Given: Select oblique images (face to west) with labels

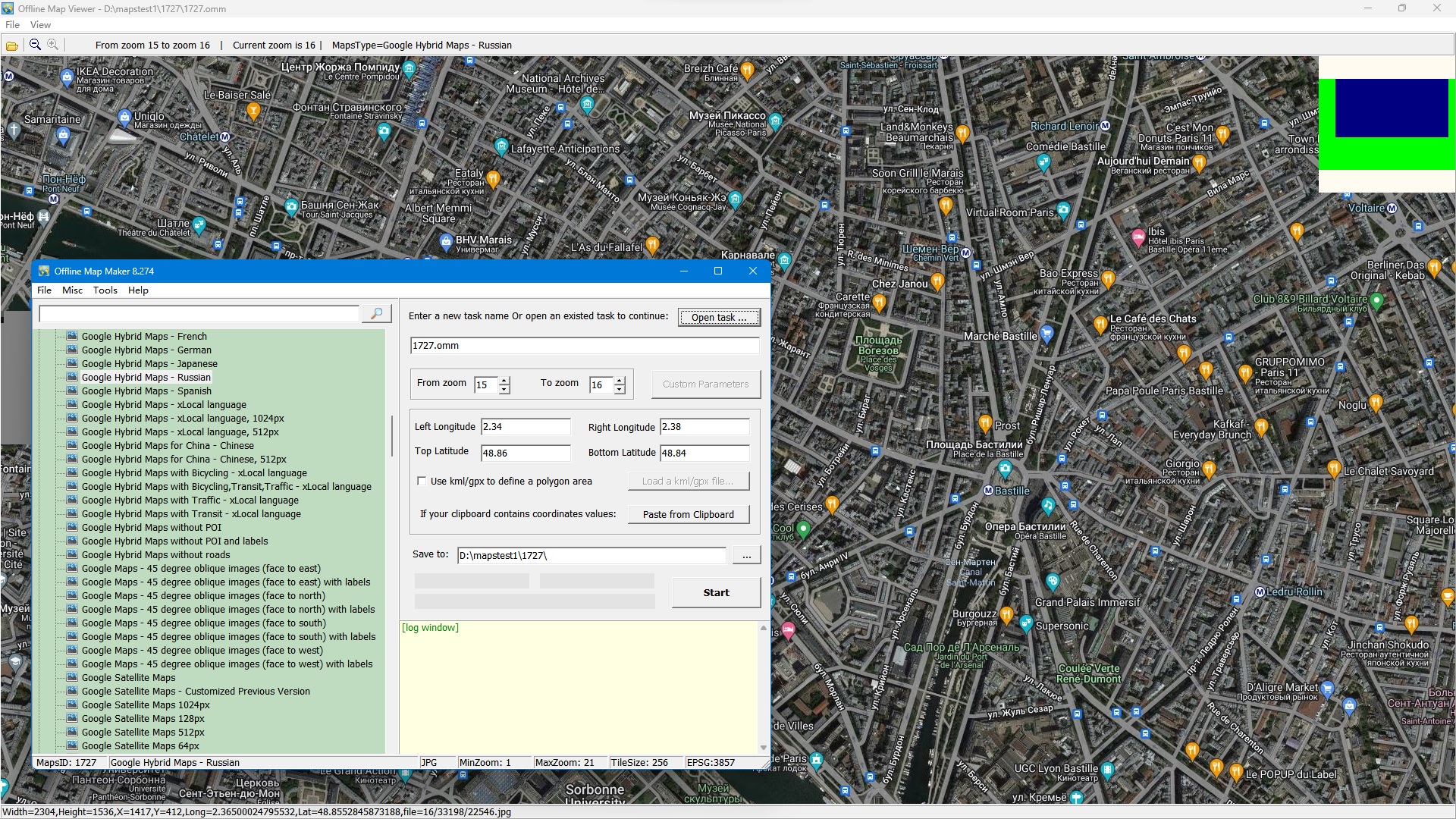Looking at the screenshot, I should (227, 664).
